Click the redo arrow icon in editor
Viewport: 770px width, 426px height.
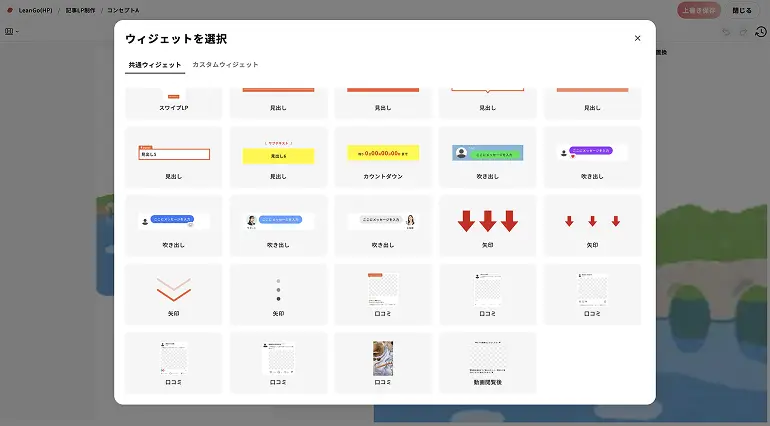[x=743, y=32]
